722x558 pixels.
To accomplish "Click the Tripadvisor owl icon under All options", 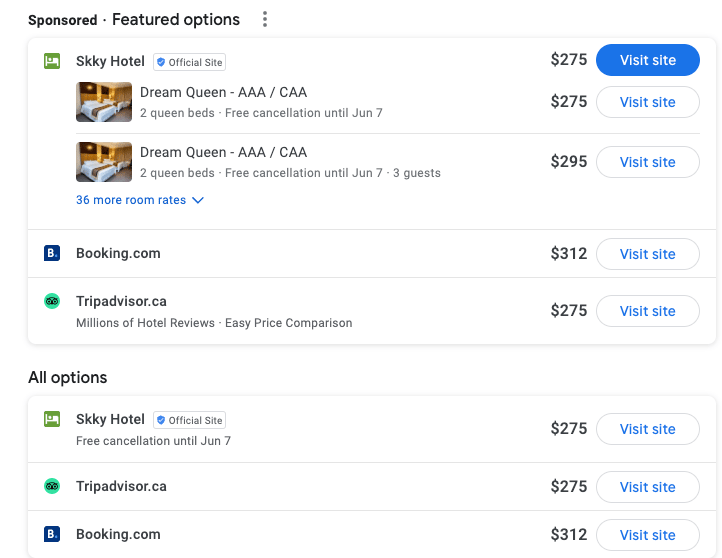I will 52,486.
